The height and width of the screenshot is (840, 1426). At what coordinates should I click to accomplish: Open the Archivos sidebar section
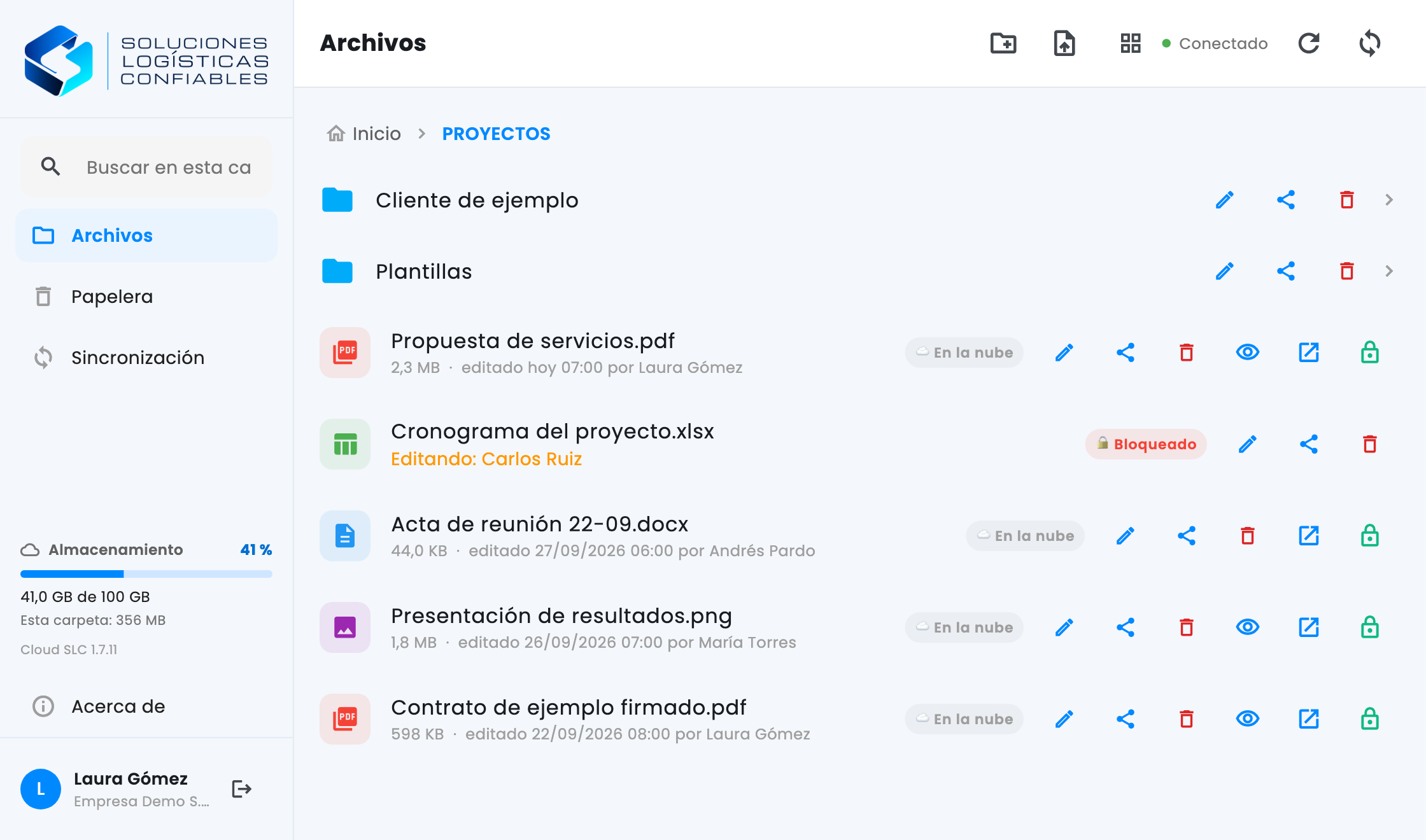(x=146, y=235)
